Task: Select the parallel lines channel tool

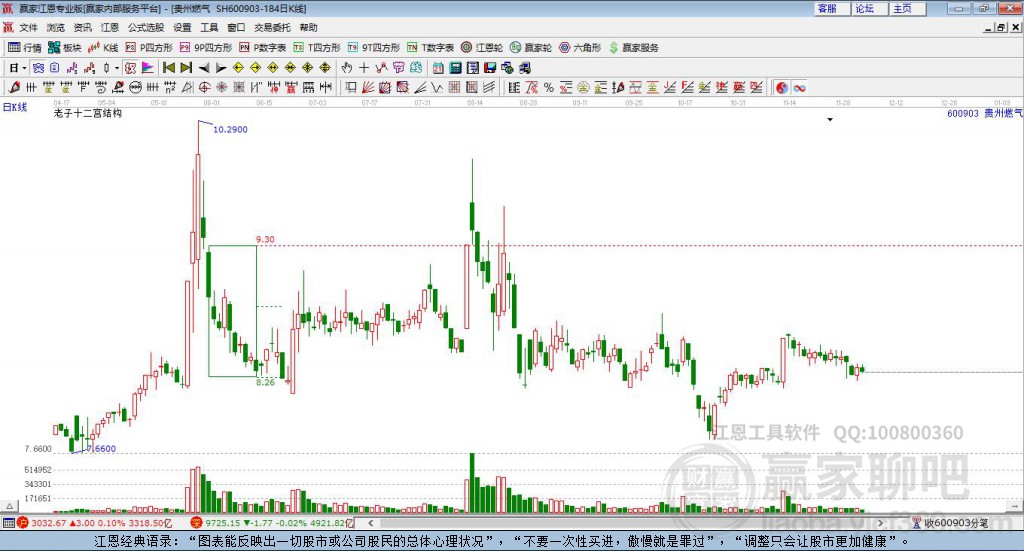Action: click(x=489, y=87)
